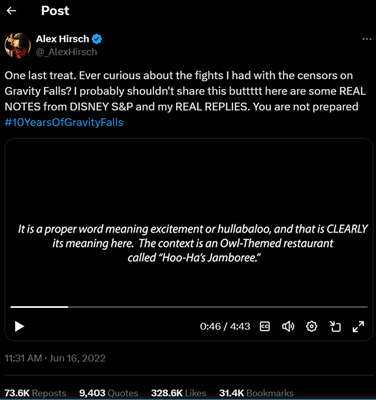Toggle picture-in-picture mode for the video
The height and width of the screenshot is (400, 376).
335,326
